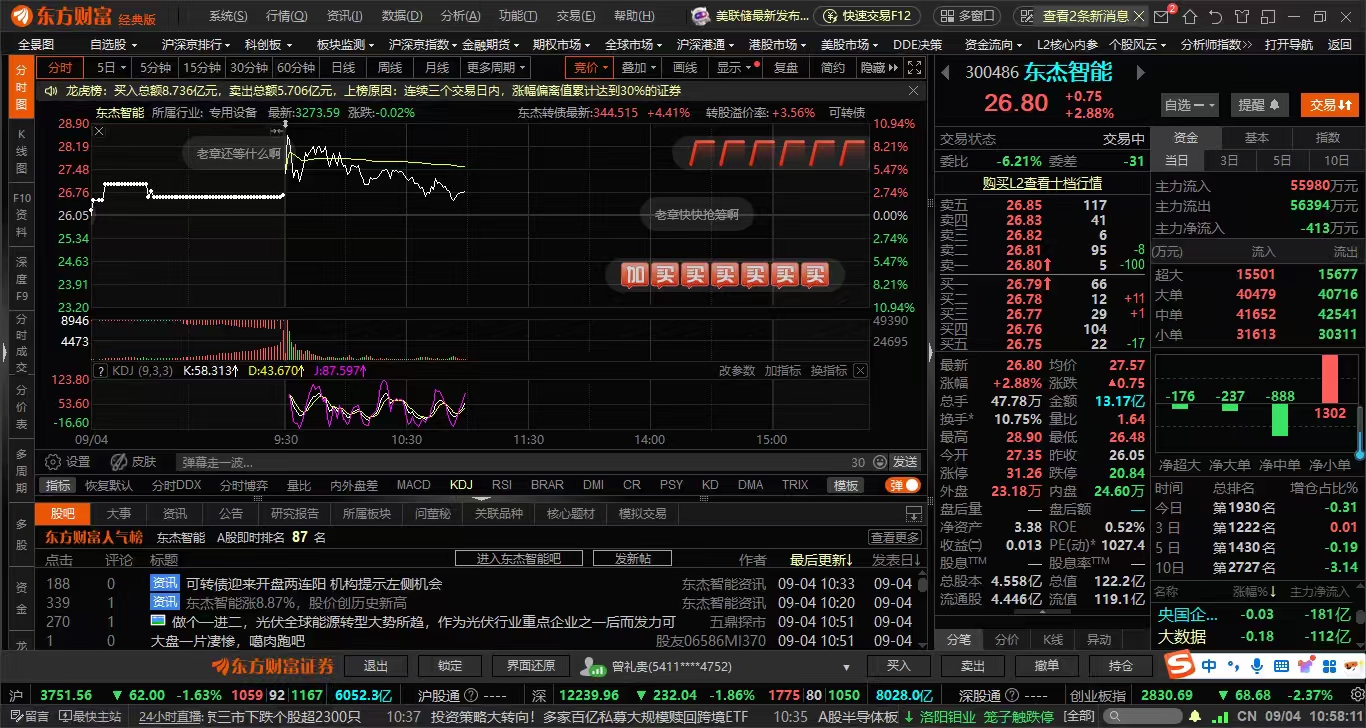Open the emoji smiley picker
Screen dimensions: 1366x728
879,462
